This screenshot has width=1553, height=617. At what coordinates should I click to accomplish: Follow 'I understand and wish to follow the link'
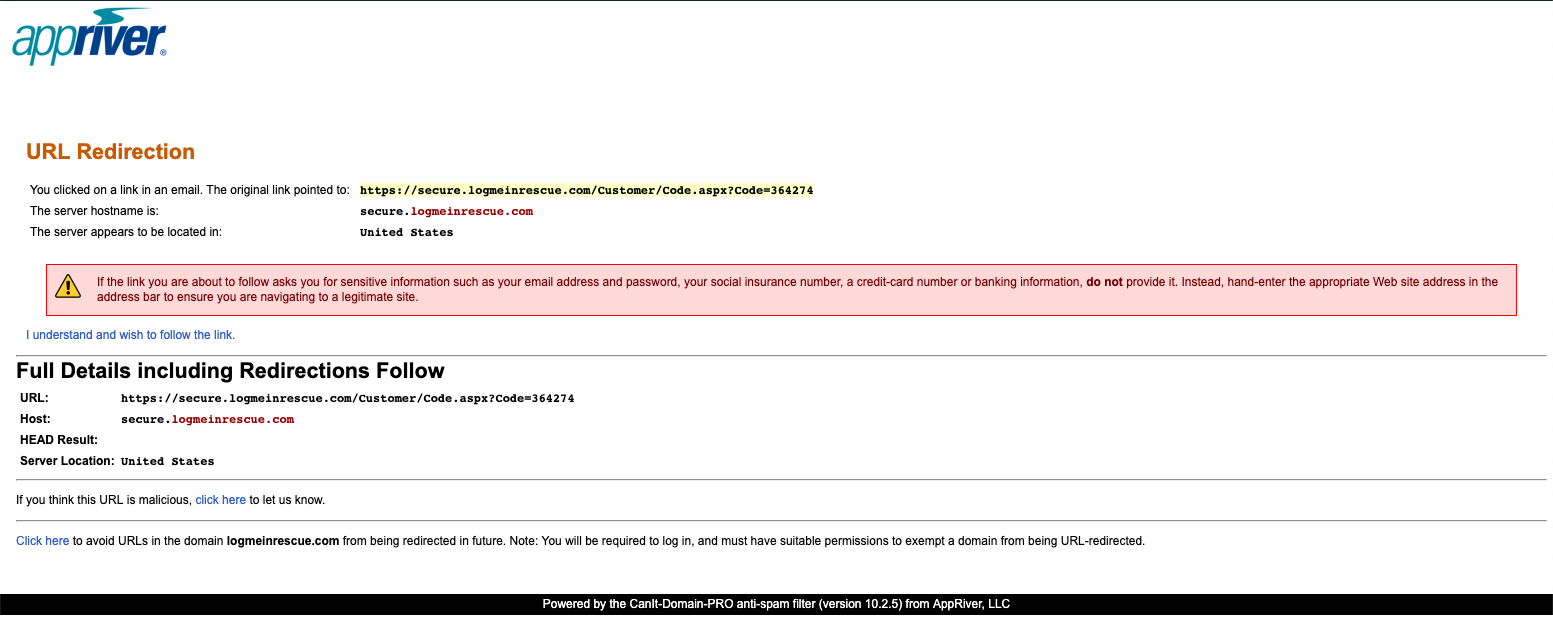click(x=130, y=335)
